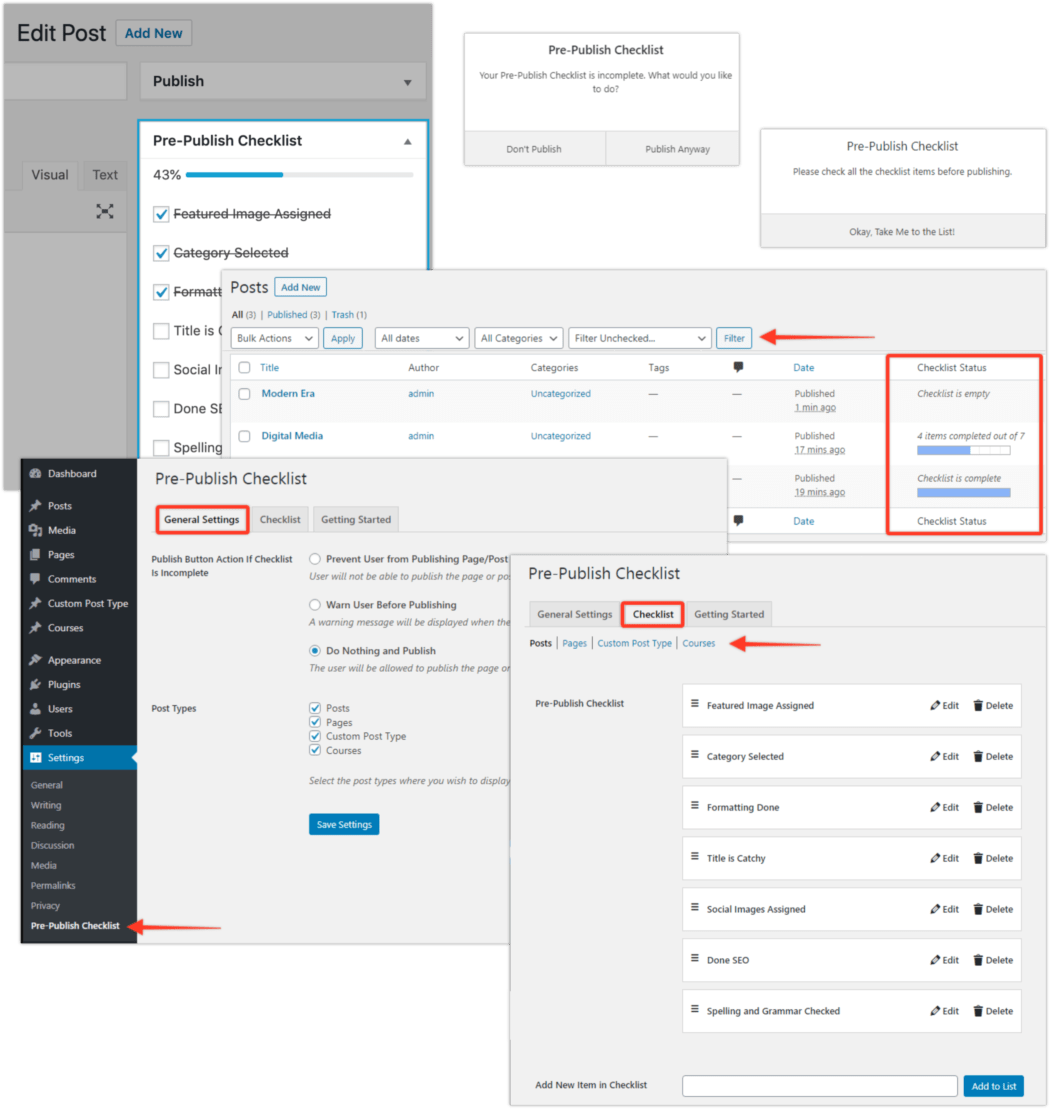Viewport: 1050px width, 1109px height.
Task: Click trash icon for Spelling and Grammar Checked
Action: [978, 1011]
